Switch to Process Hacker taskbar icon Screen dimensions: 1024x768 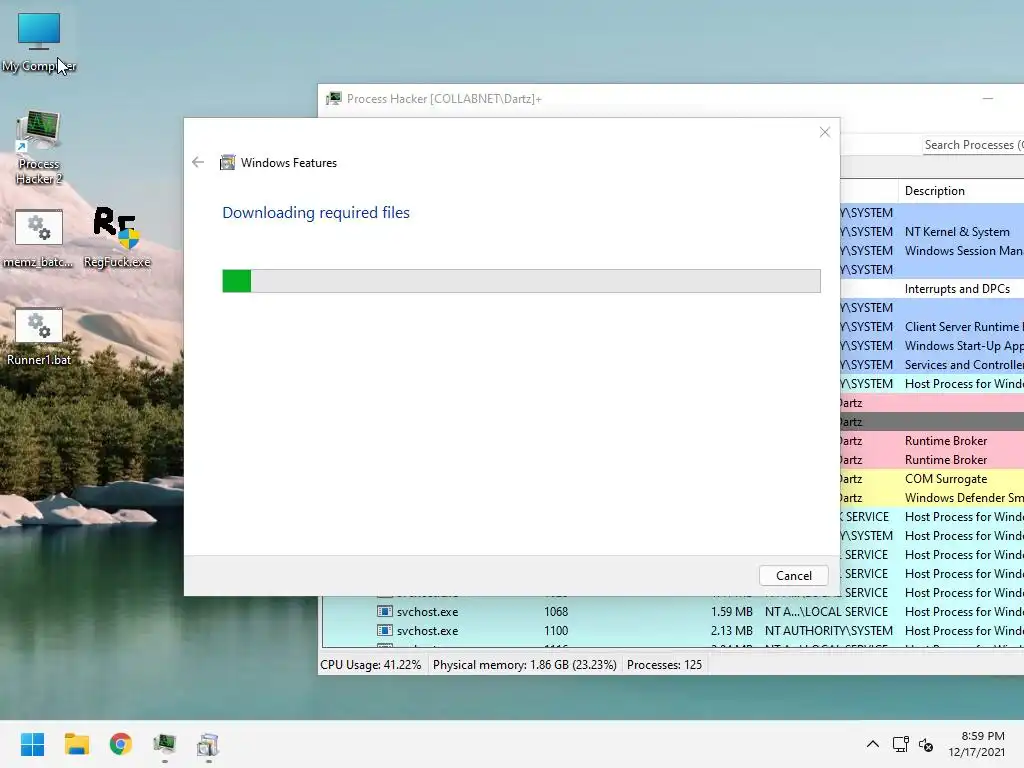tap(165, 744)
